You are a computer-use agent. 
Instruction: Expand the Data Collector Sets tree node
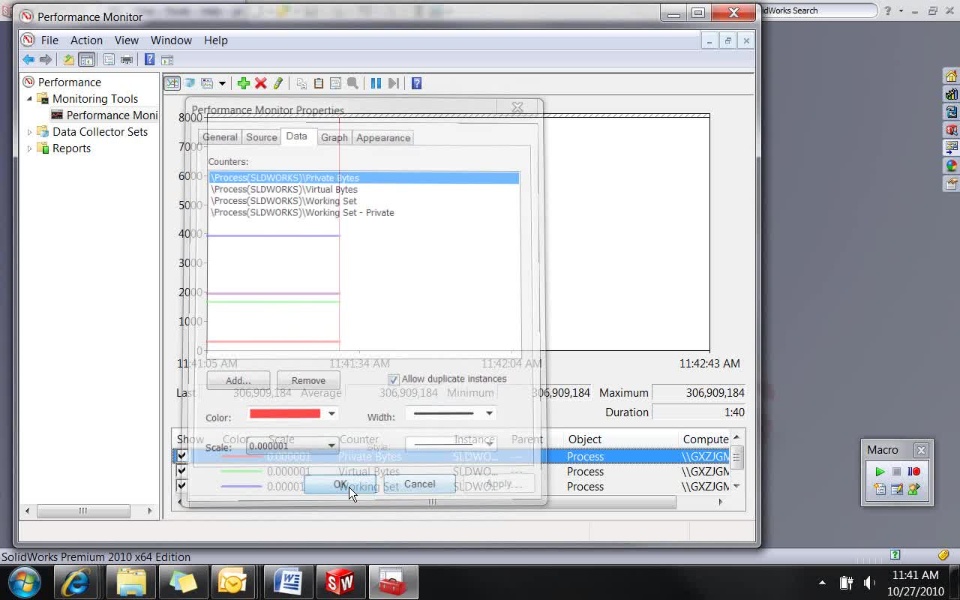tap(29, 132)
